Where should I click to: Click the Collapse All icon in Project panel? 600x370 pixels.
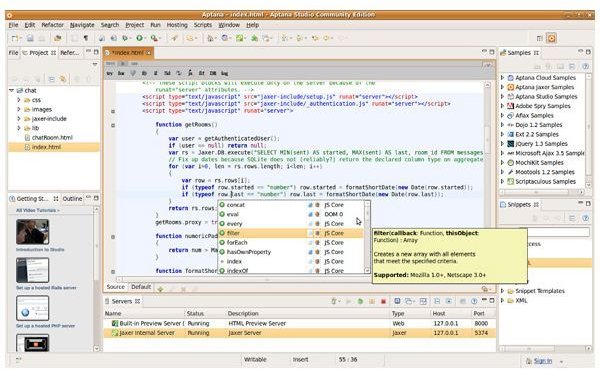[51, 79]
